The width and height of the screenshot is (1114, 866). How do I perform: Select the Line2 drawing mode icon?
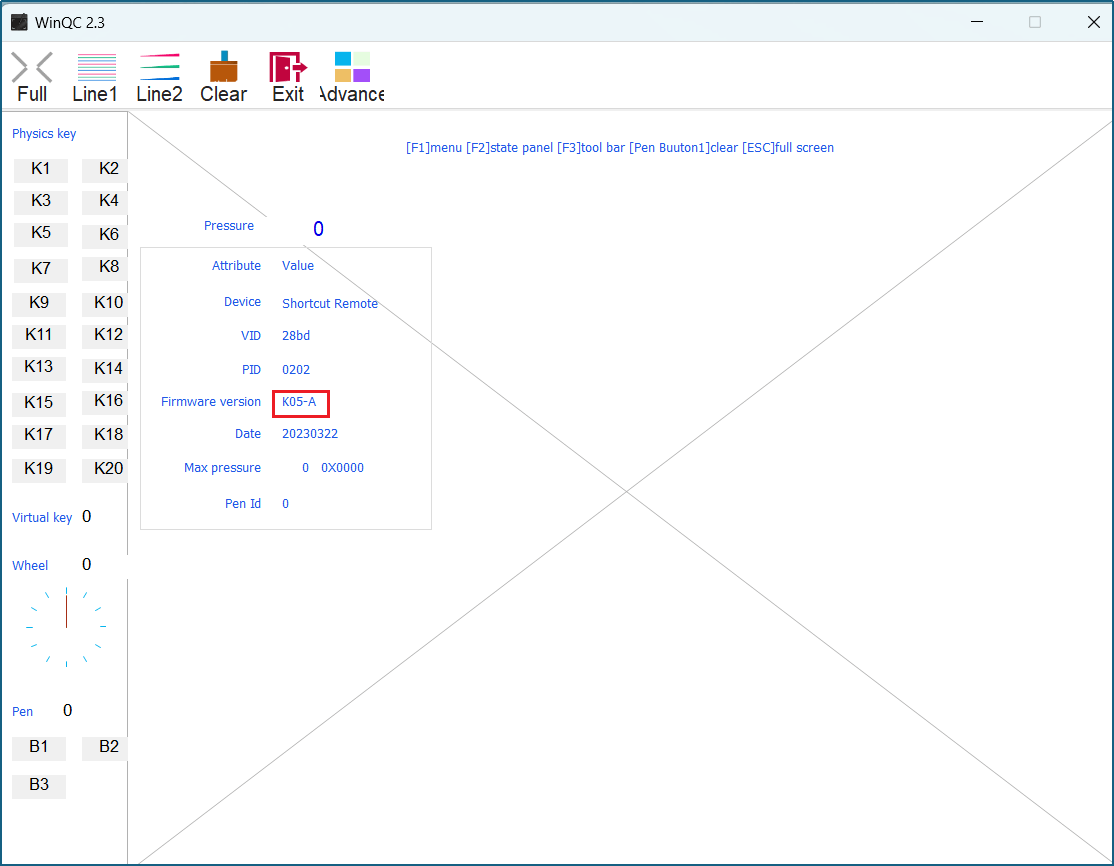[x=160, y=69]
